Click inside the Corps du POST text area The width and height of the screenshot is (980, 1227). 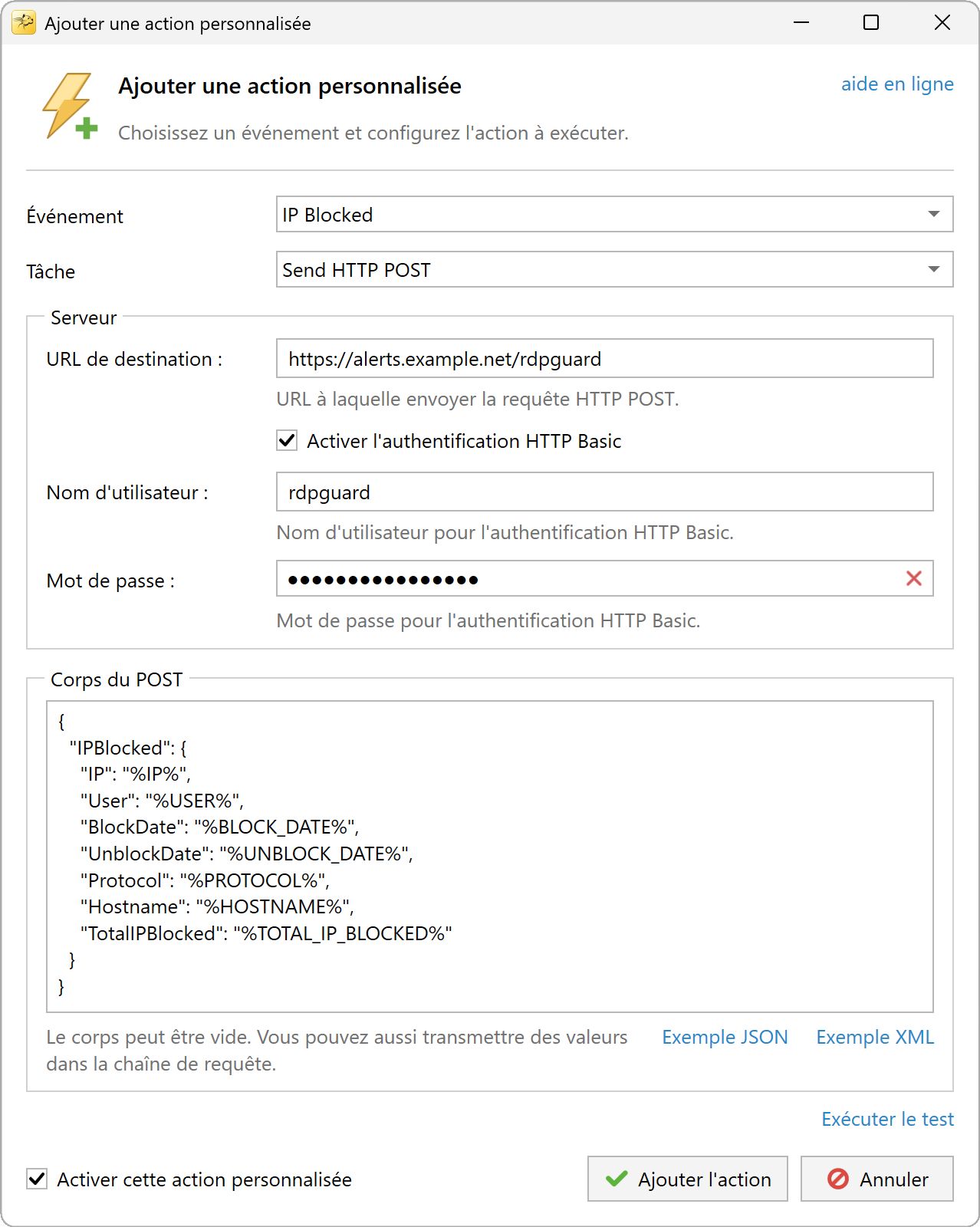(489, 857)
